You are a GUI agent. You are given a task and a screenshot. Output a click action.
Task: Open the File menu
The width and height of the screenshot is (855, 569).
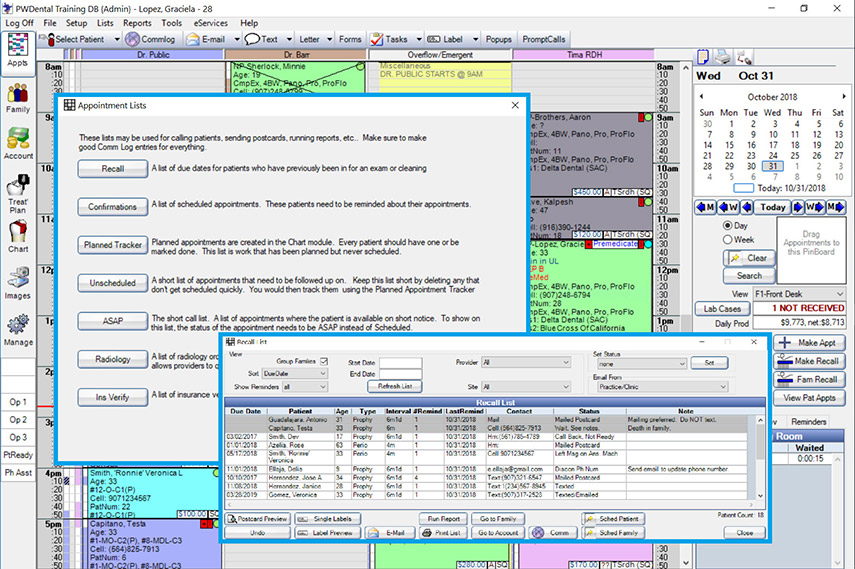point(50,23)
